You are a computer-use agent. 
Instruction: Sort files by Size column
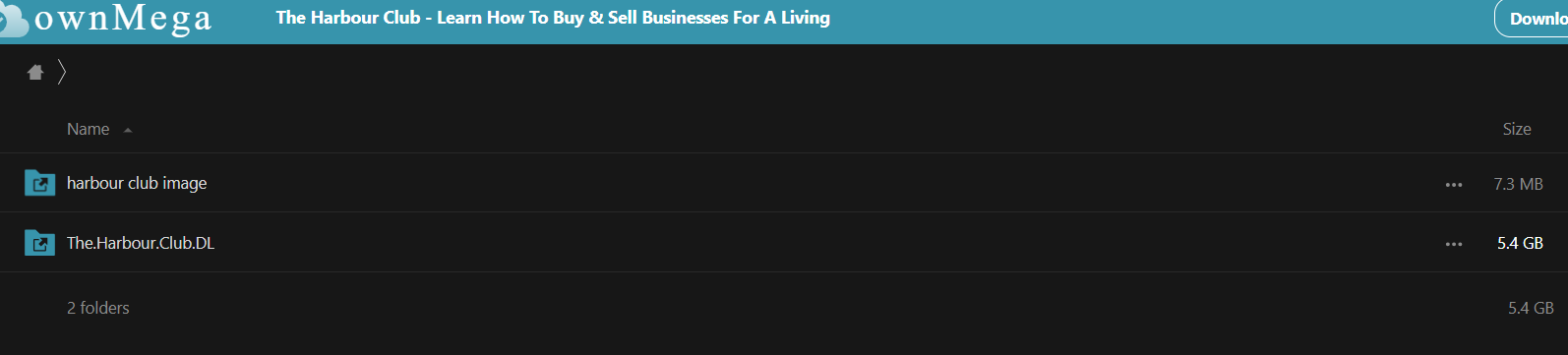pyautogui.click(x=1517, y=129)
